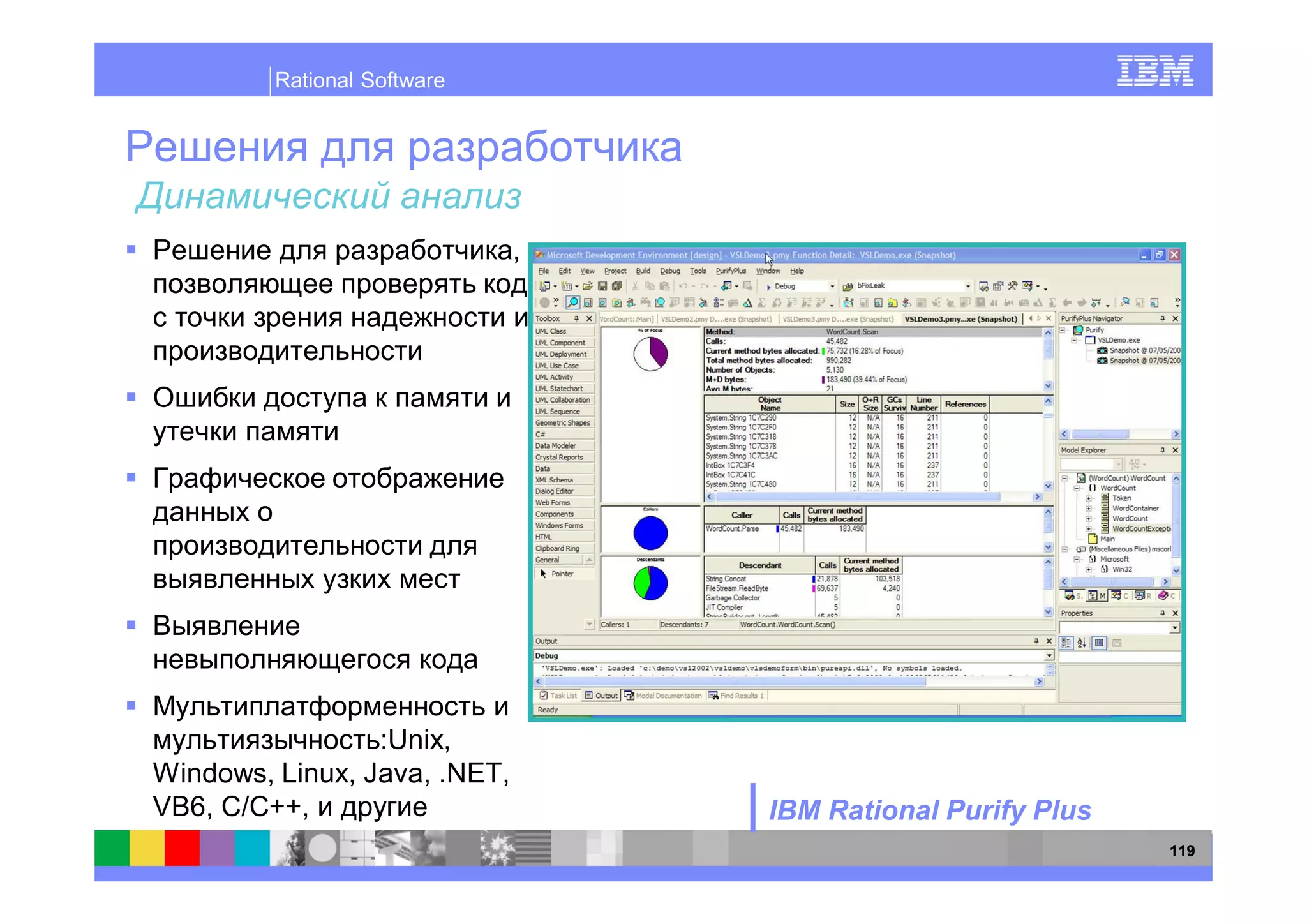Viewport: 1307px width, 924px height.
Task: Expand the Win32 node in Model Explorer
Action: pyautogui.click(x=1089, y=569)
